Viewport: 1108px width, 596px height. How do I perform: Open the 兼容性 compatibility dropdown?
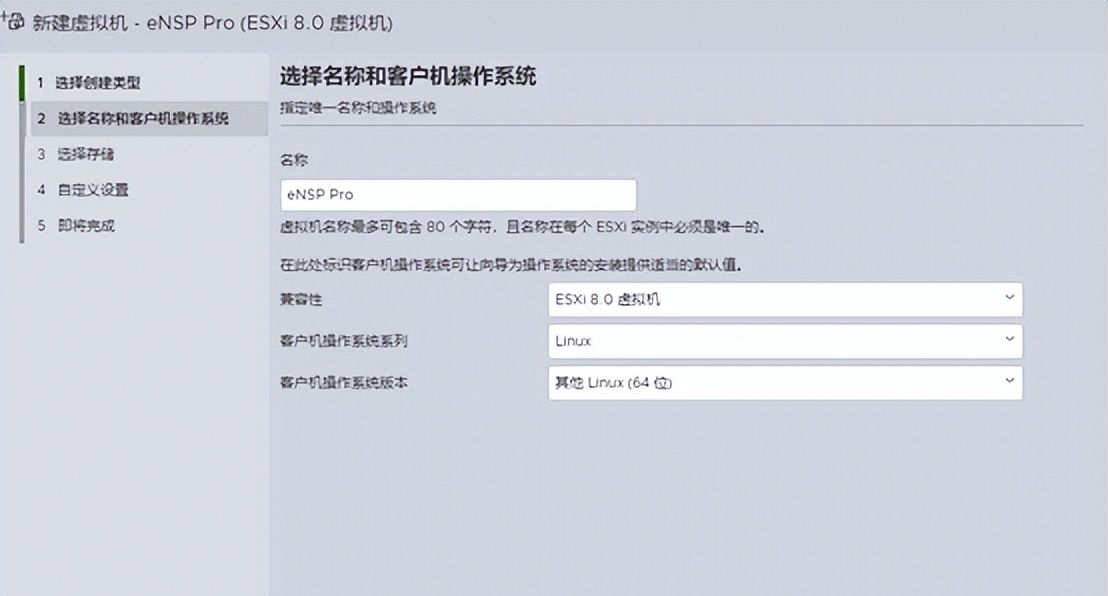click(x=785, y=299)
